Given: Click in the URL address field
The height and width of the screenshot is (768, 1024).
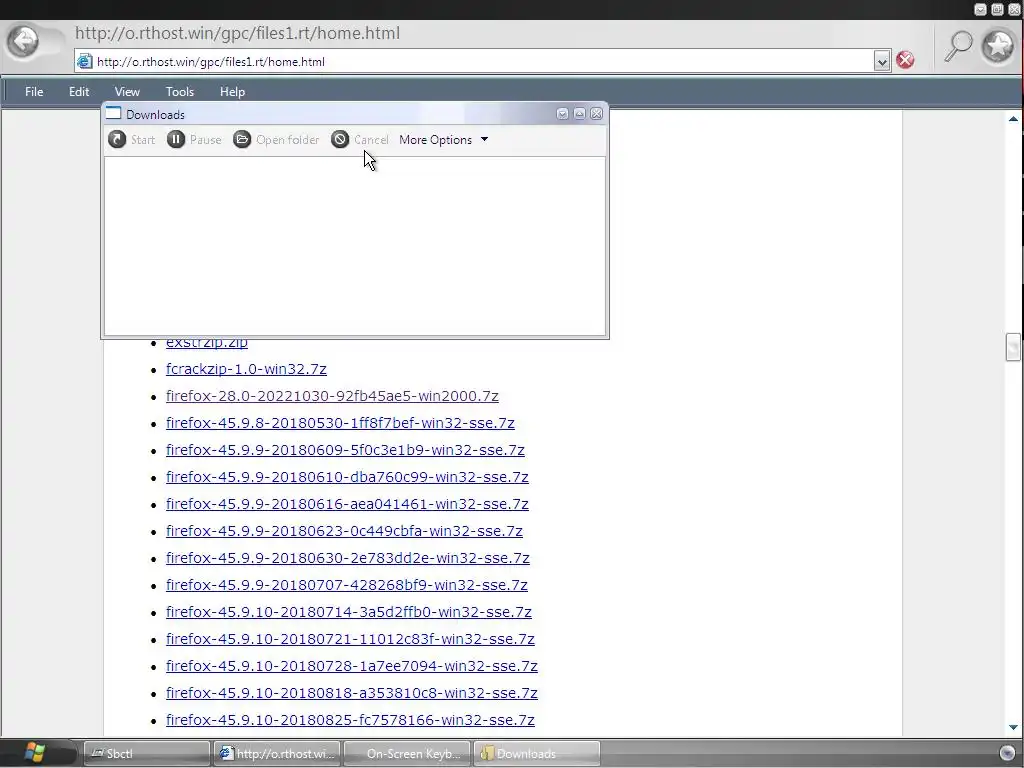Looking at the screenshot, I should [483, 61].
